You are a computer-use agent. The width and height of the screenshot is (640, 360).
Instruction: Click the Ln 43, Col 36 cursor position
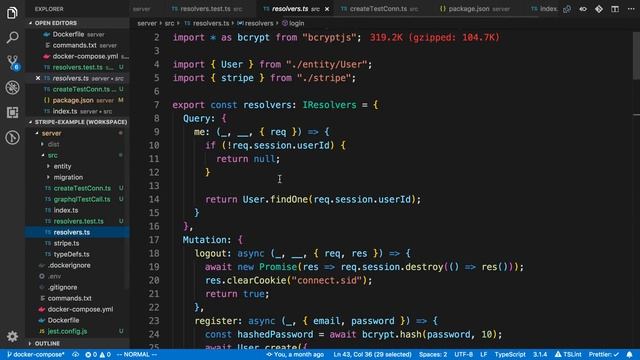pyautogui.click(x=372, y=354)
